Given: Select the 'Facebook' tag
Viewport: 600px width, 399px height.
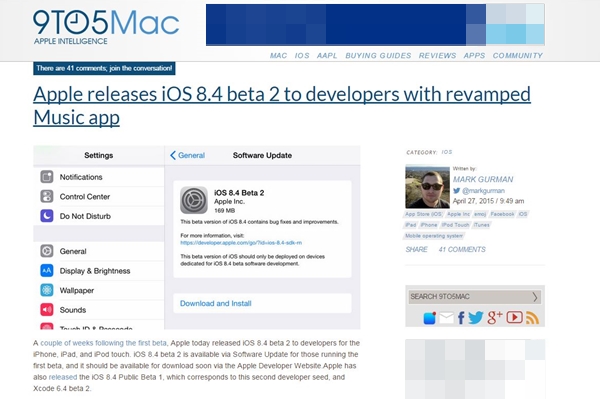Looking at the screenshot, I should tap(502, 214).
